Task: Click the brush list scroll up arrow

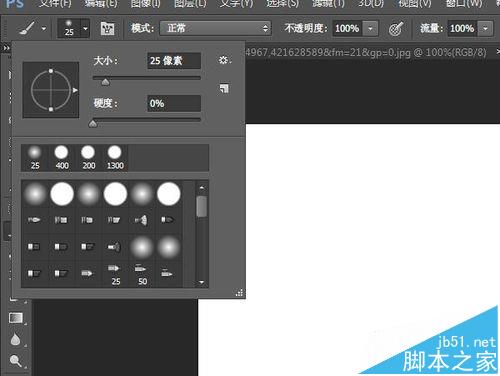Action: tap(201, 188)
